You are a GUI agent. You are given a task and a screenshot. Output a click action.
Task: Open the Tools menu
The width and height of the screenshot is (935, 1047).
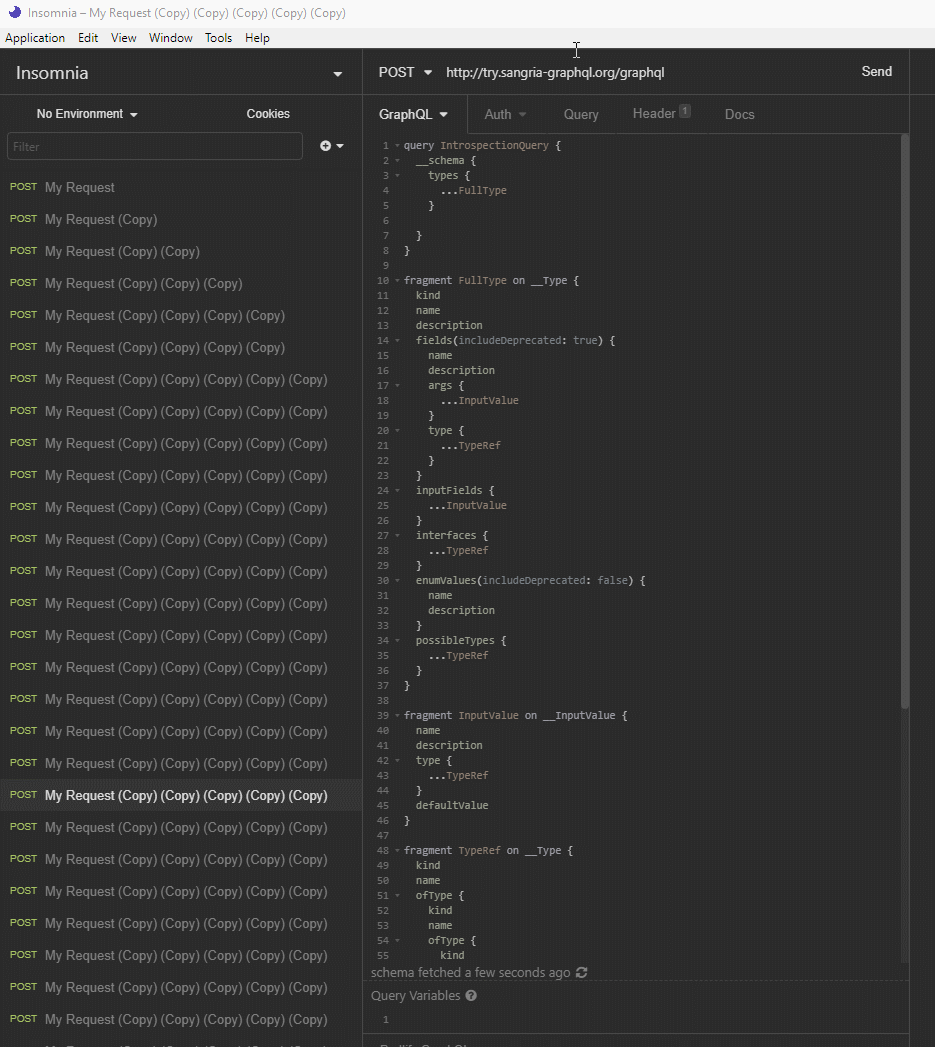click(218, 37)
